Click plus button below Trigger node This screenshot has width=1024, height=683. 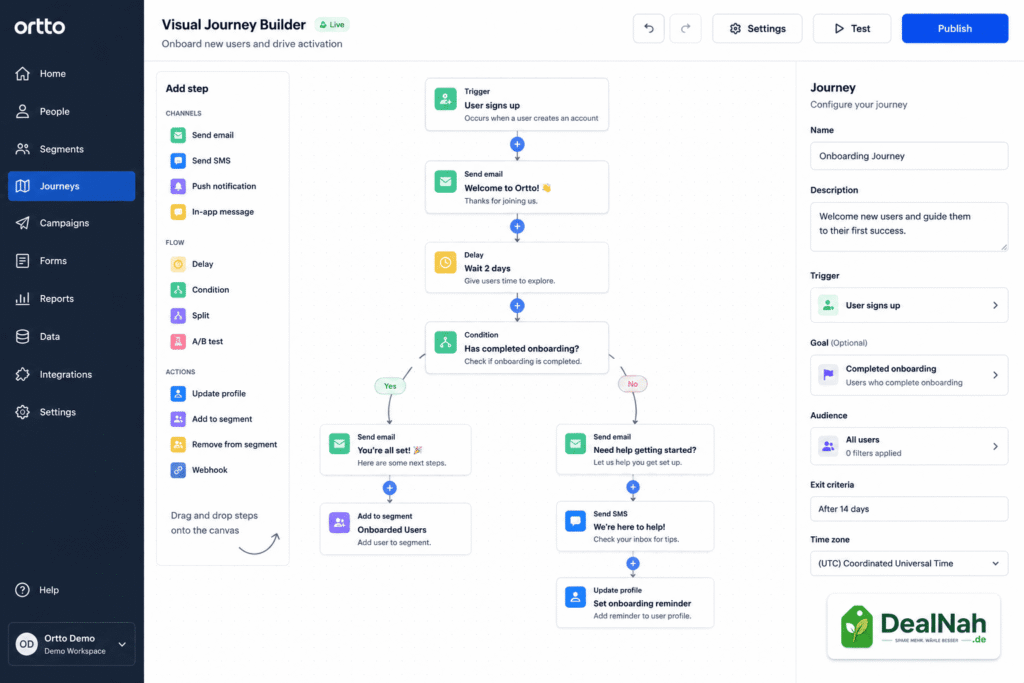click(517, 144)
